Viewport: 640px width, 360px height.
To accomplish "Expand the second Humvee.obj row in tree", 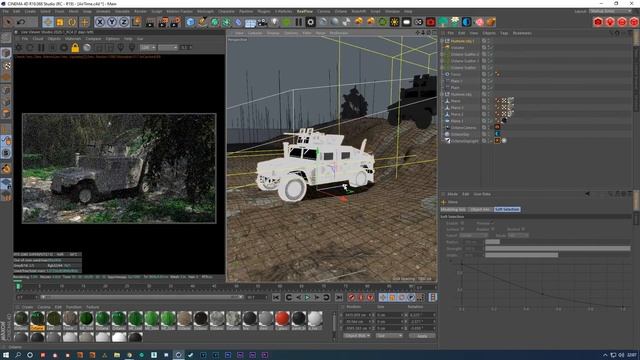I will [442, 94].
